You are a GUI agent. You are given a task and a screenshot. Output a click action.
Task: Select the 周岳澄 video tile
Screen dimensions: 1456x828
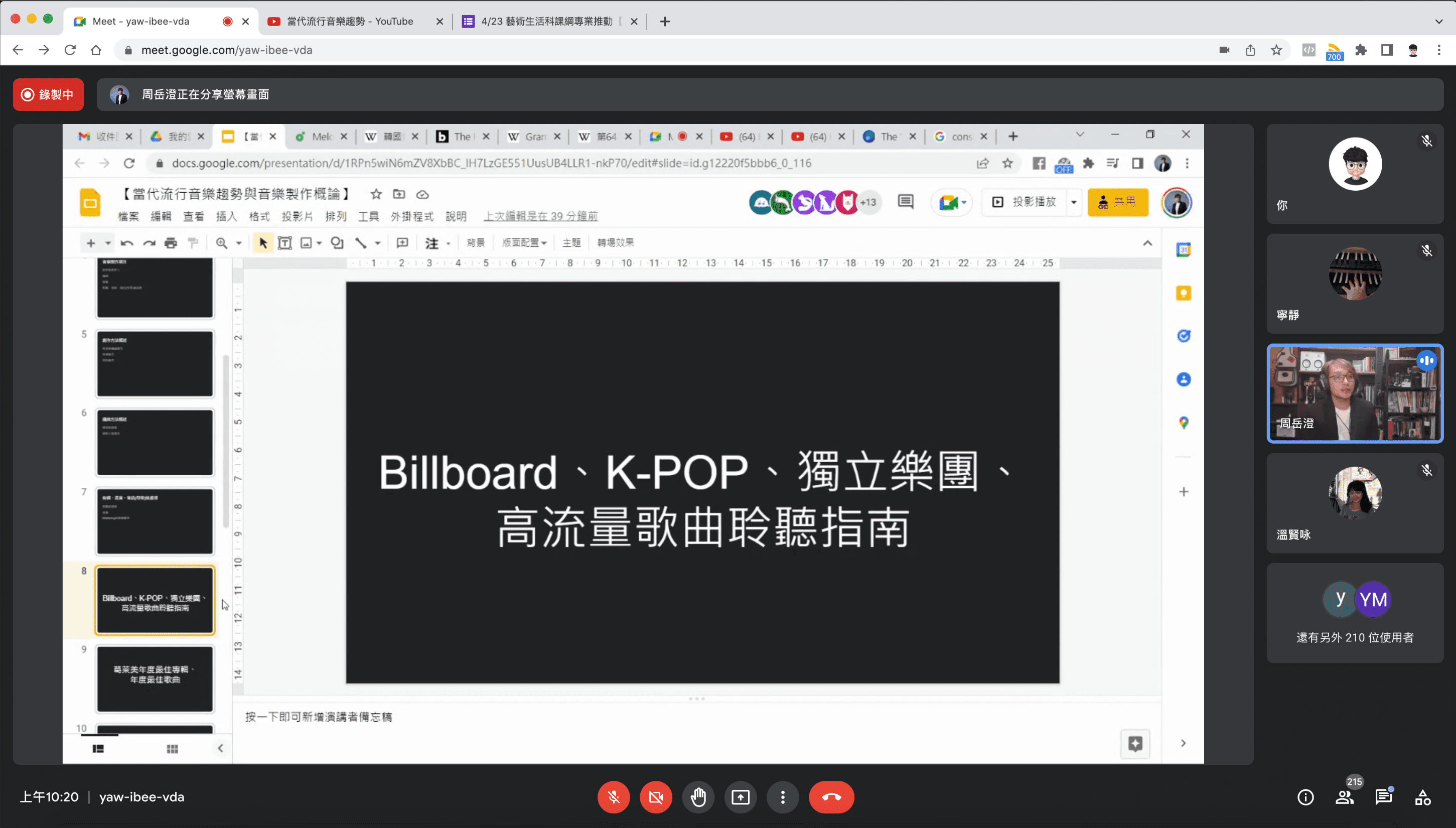(1355, 393)
